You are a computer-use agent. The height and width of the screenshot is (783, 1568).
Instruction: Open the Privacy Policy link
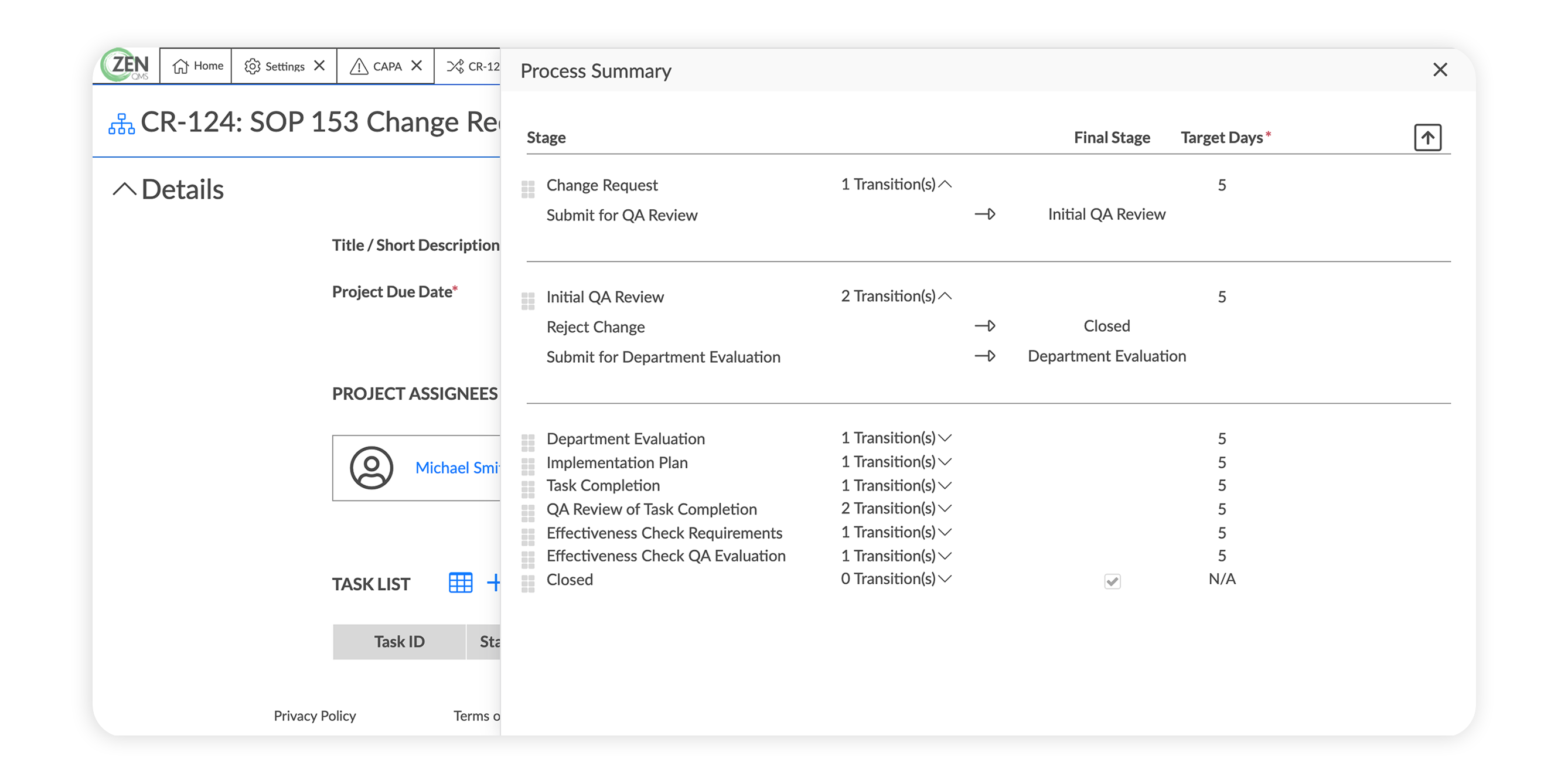(314, 716)
